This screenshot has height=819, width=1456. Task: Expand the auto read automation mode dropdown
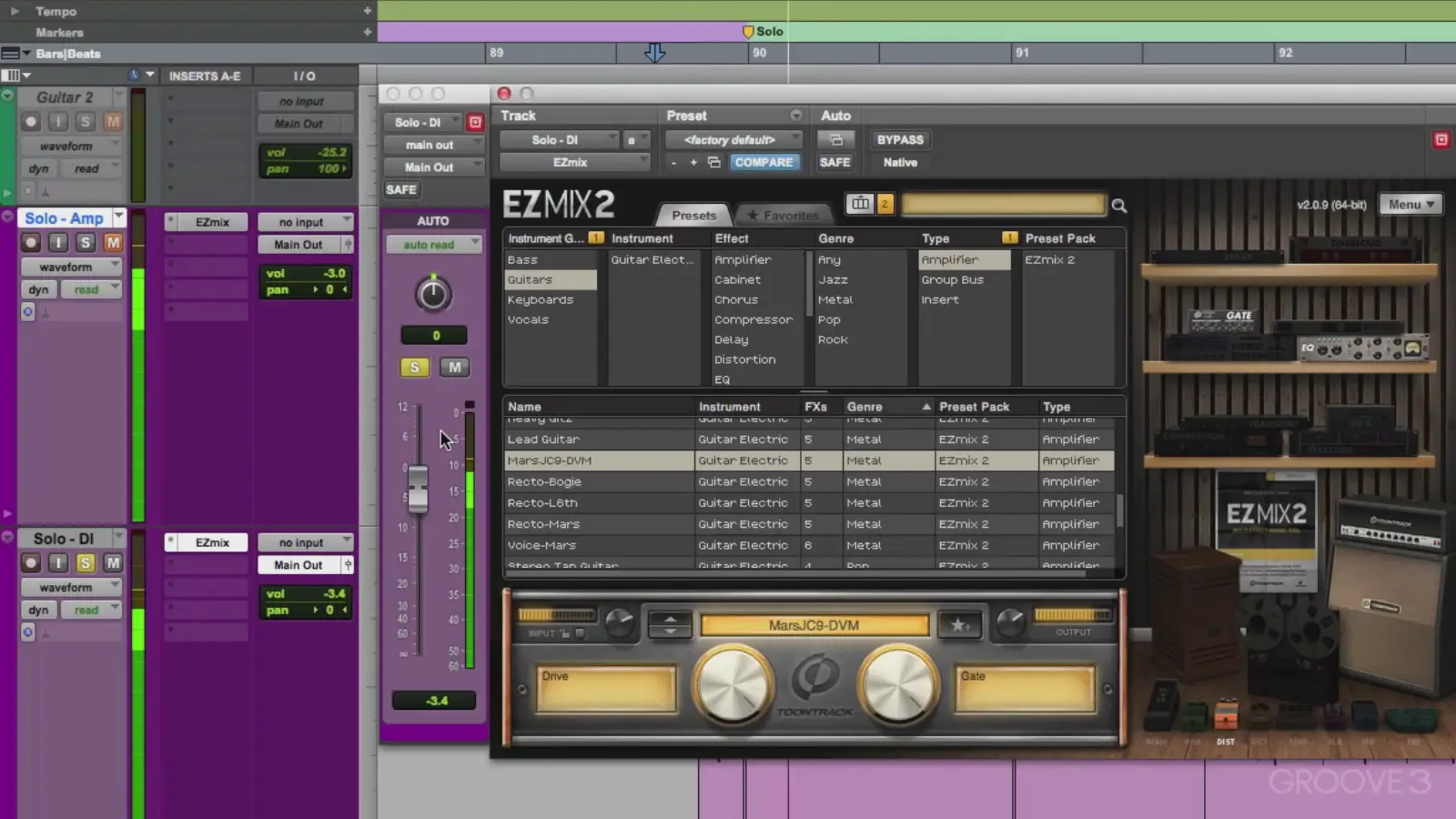[434, 245]
